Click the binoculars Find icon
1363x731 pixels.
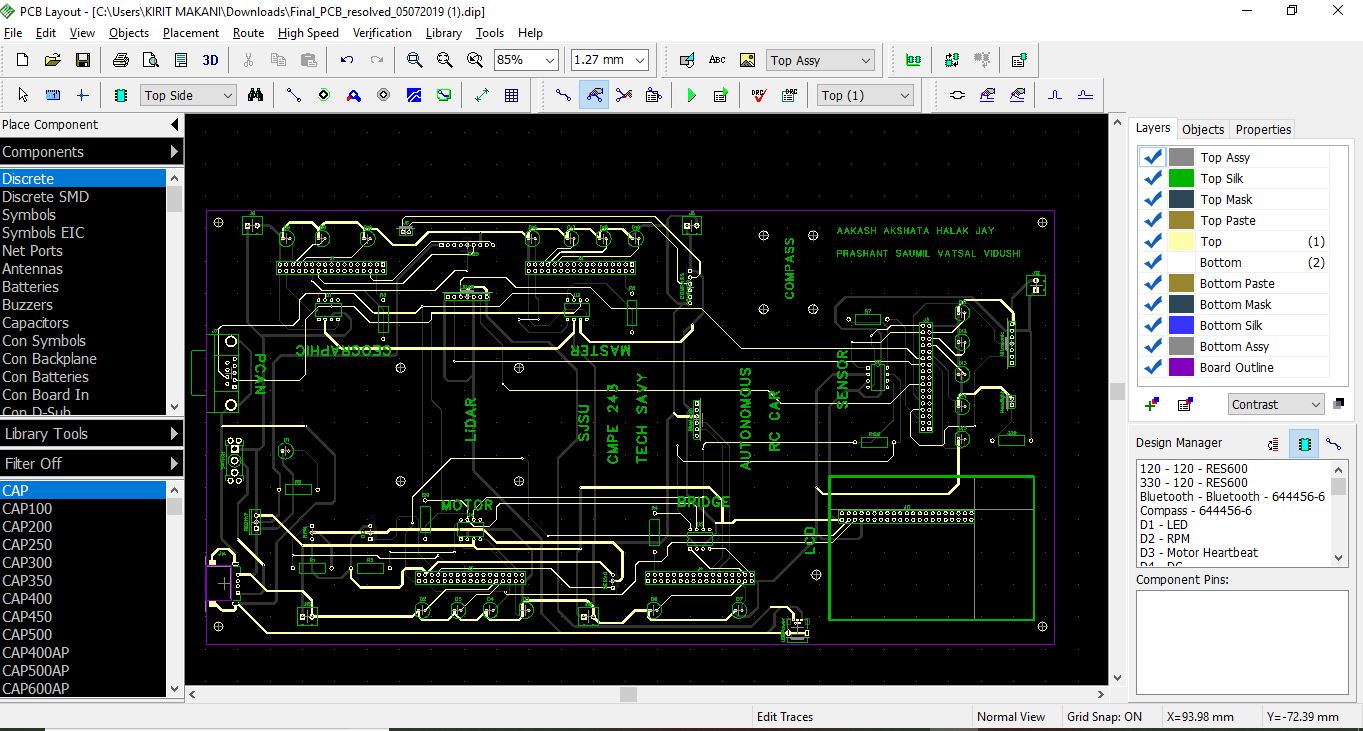(256, 95)
